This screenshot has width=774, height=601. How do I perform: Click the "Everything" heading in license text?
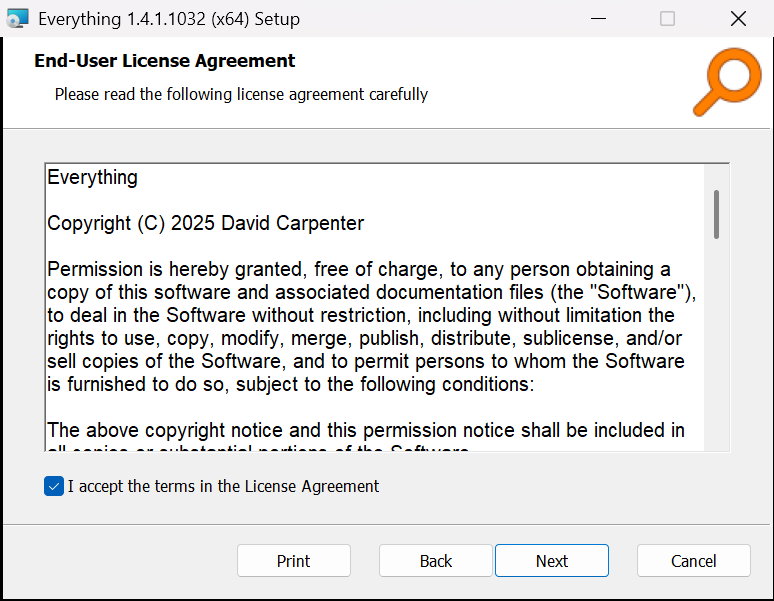tap(92, 178)
